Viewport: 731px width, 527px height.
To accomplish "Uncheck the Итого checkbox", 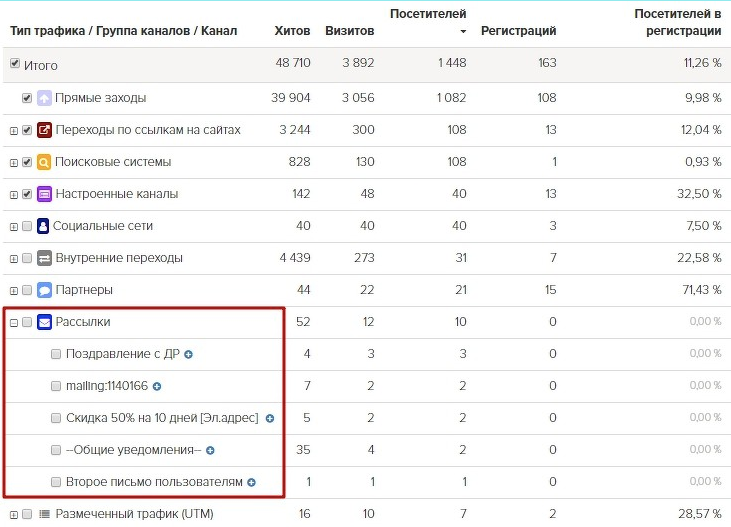I will [x=15, y=63].
